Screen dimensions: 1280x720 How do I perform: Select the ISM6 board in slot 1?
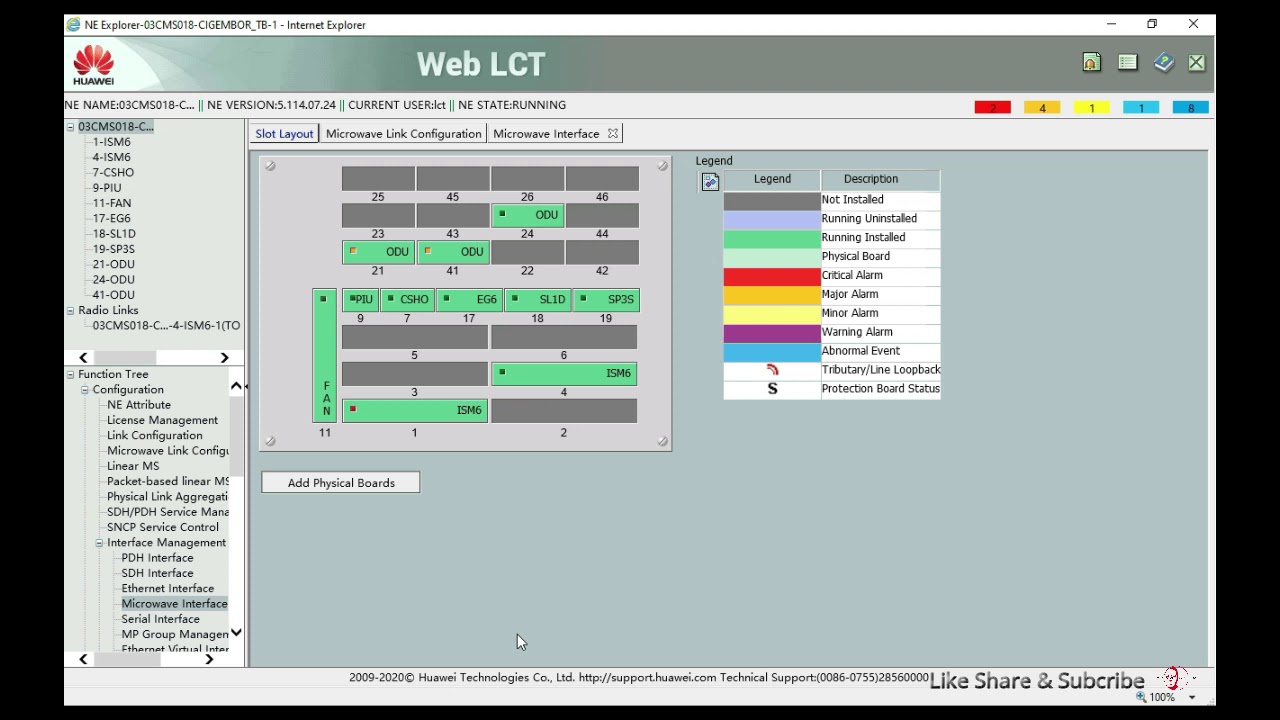point(415,410)
